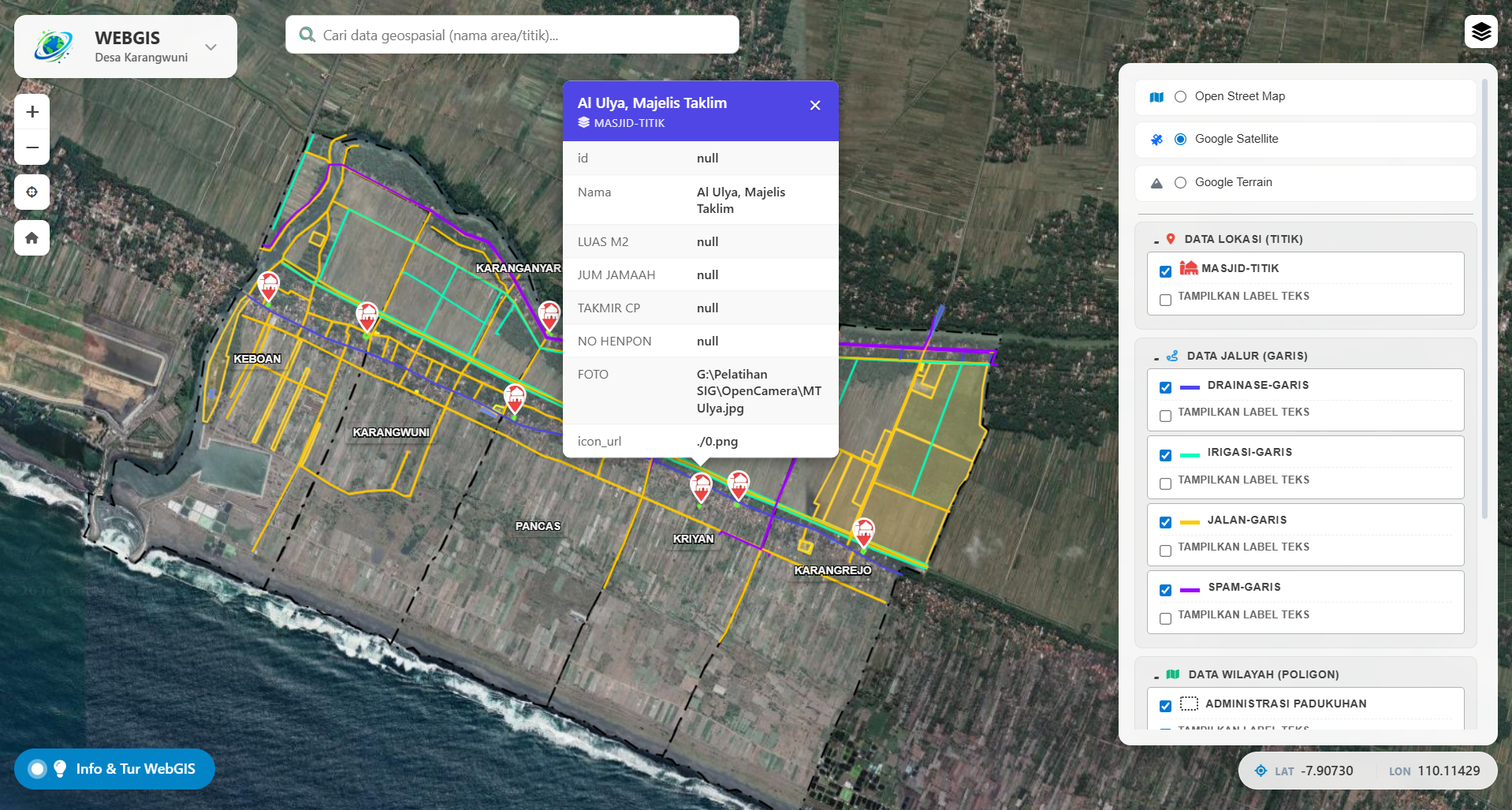Screen dimensions: 1512x810
Task: Click the KEBOAN map label
Action: [x=257, y=359]
